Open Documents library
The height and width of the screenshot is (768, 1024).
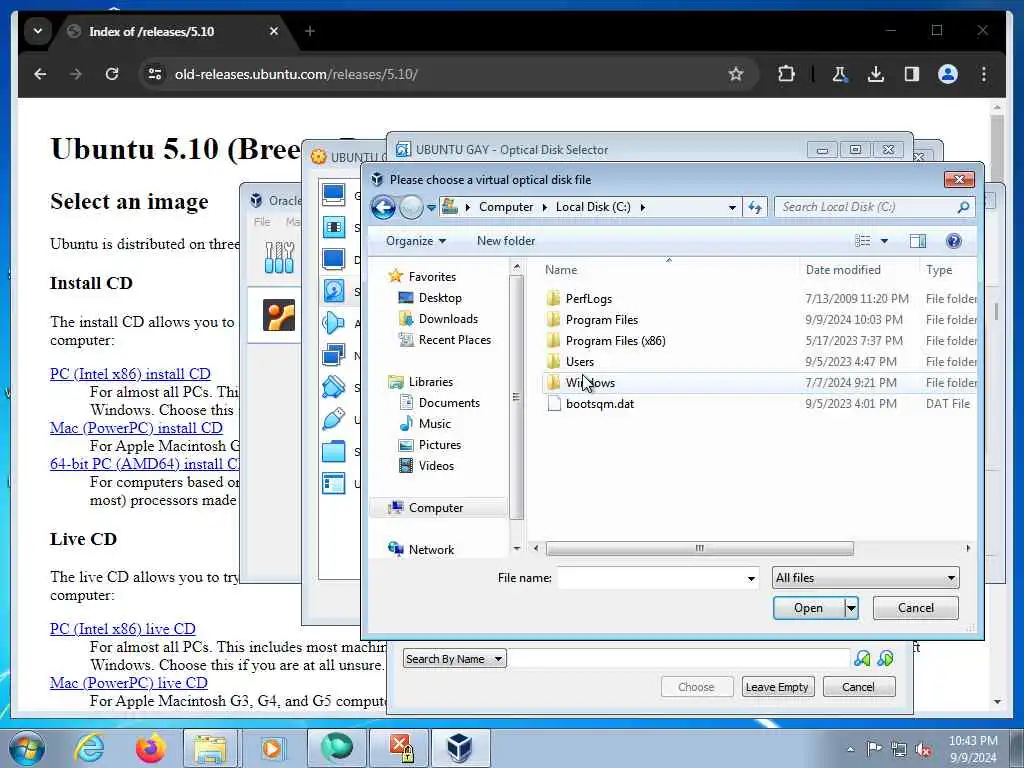[x=449, y=403]
